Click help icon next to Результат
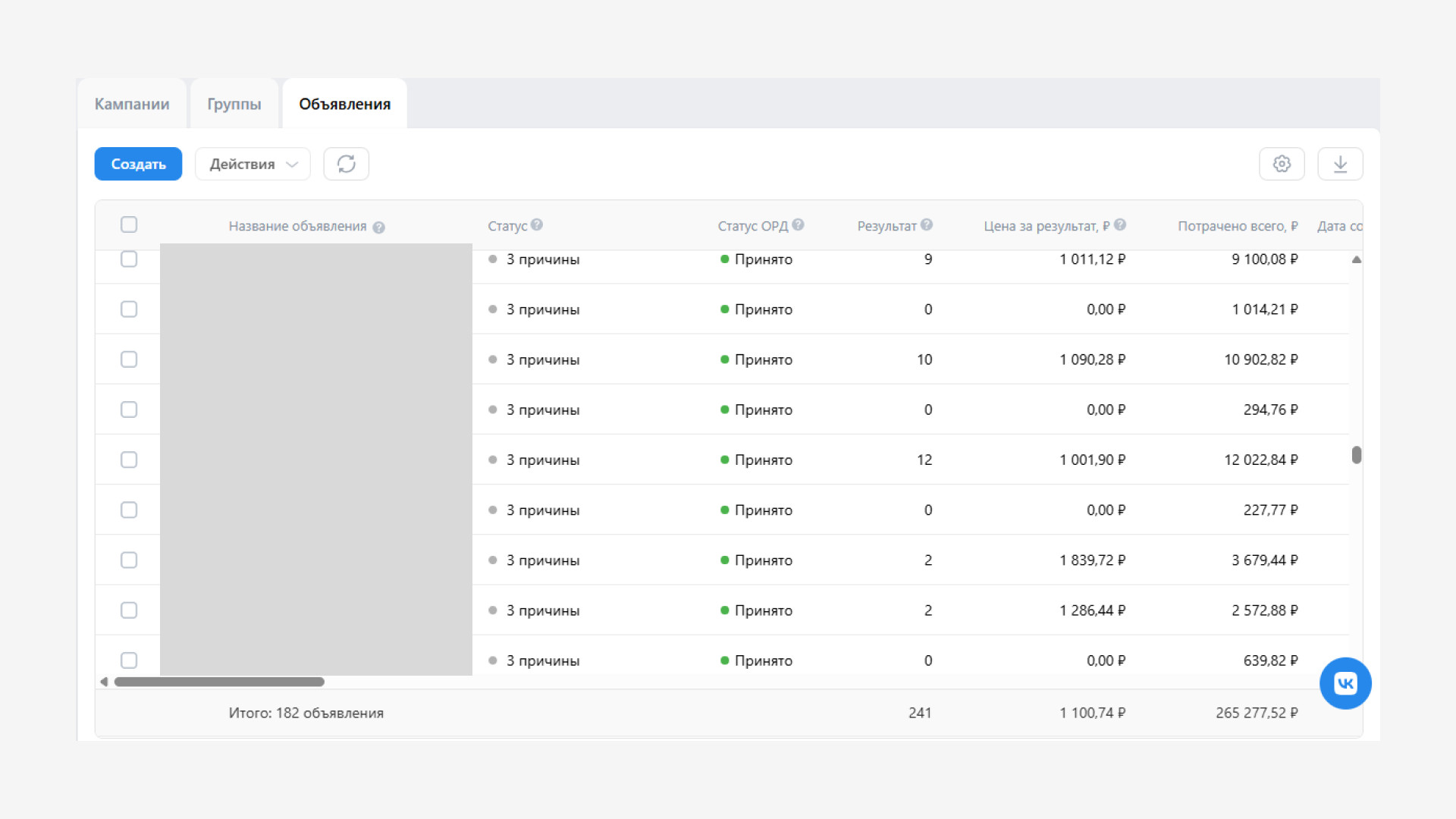The height and width of the screenshot is (819, 1456). 927,224
